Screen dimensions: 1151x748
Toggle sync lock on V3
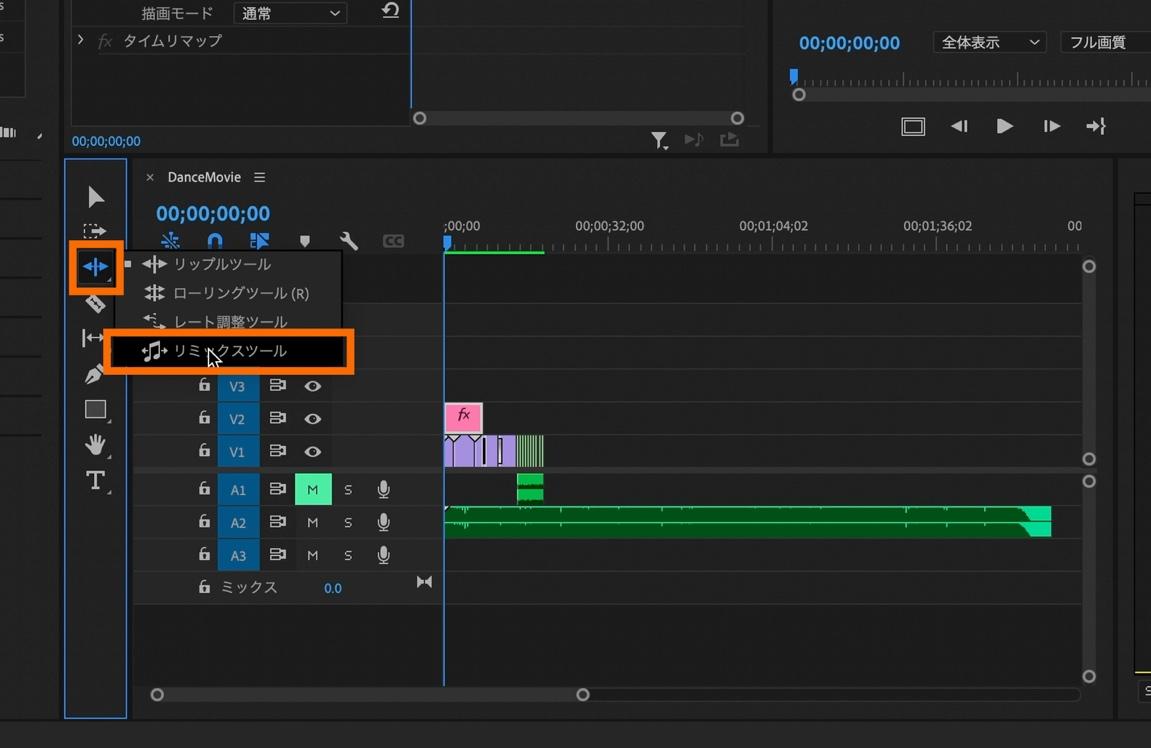point(277,385)
